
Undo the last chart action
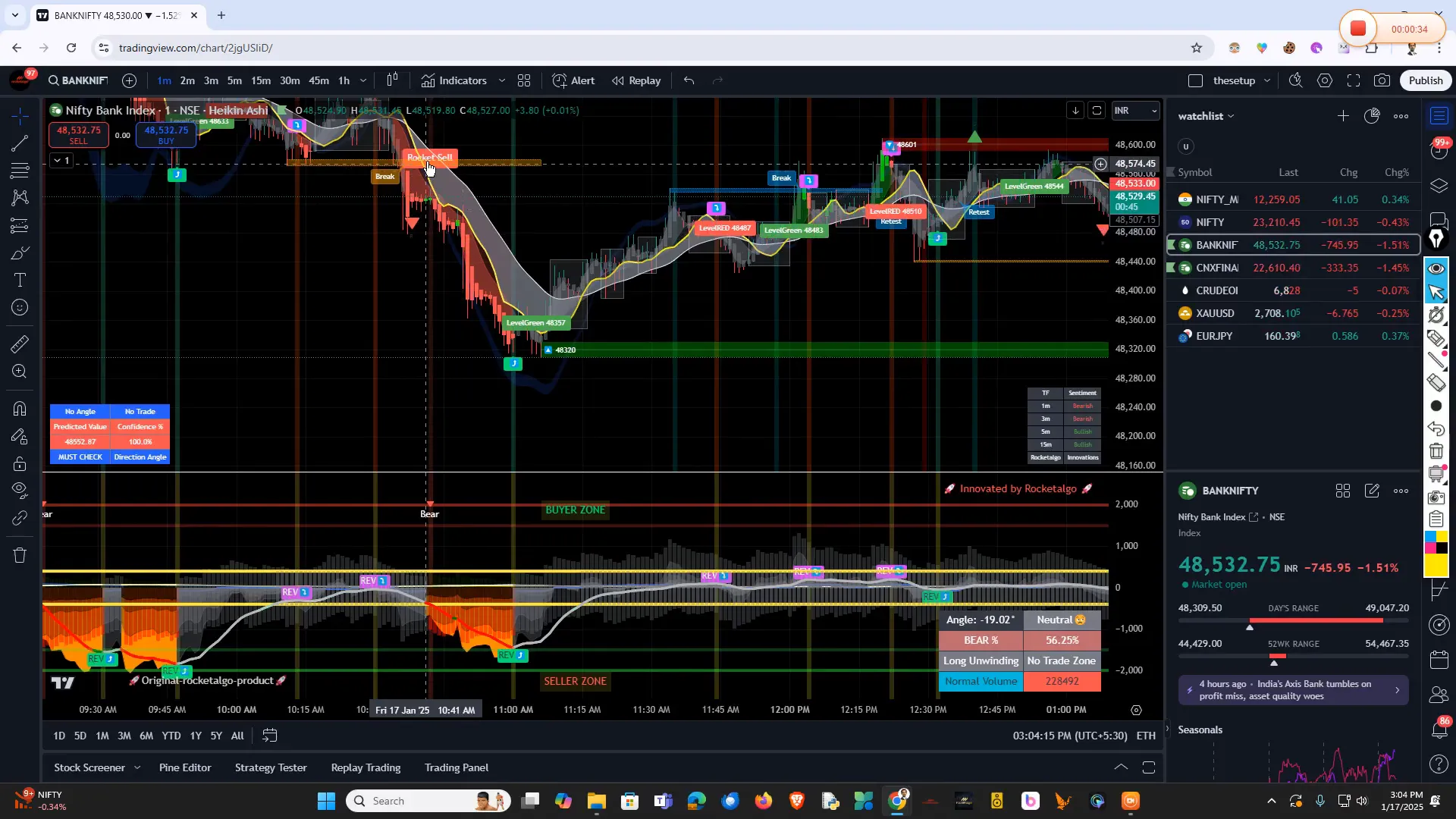click(x=689, y=80)
